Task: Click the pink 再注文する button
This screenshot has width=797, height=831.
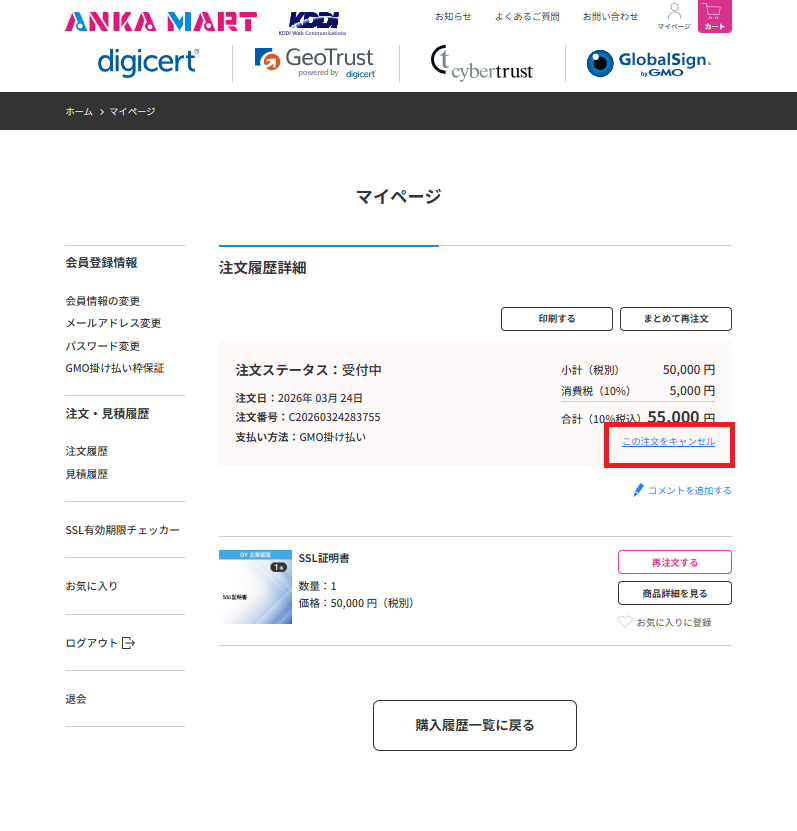Action: [674, 562]
